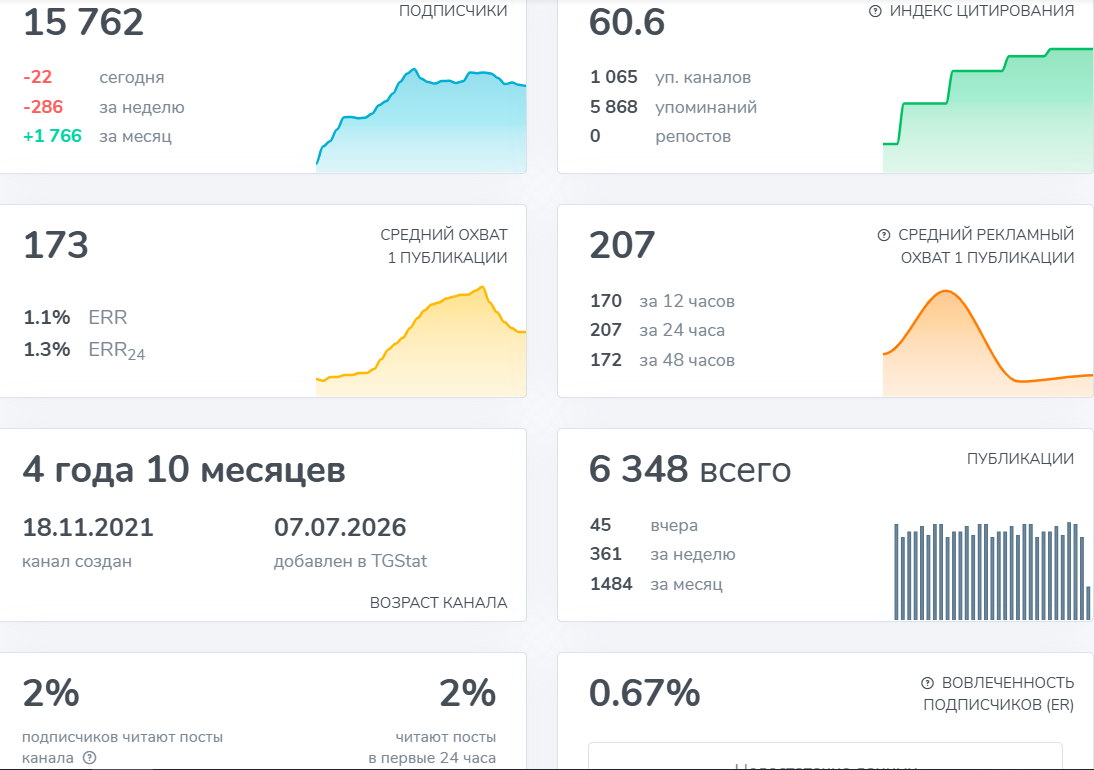This screenshot has height=770, width=1094.
Task: Open the citation index green chart
Action: 987,110
